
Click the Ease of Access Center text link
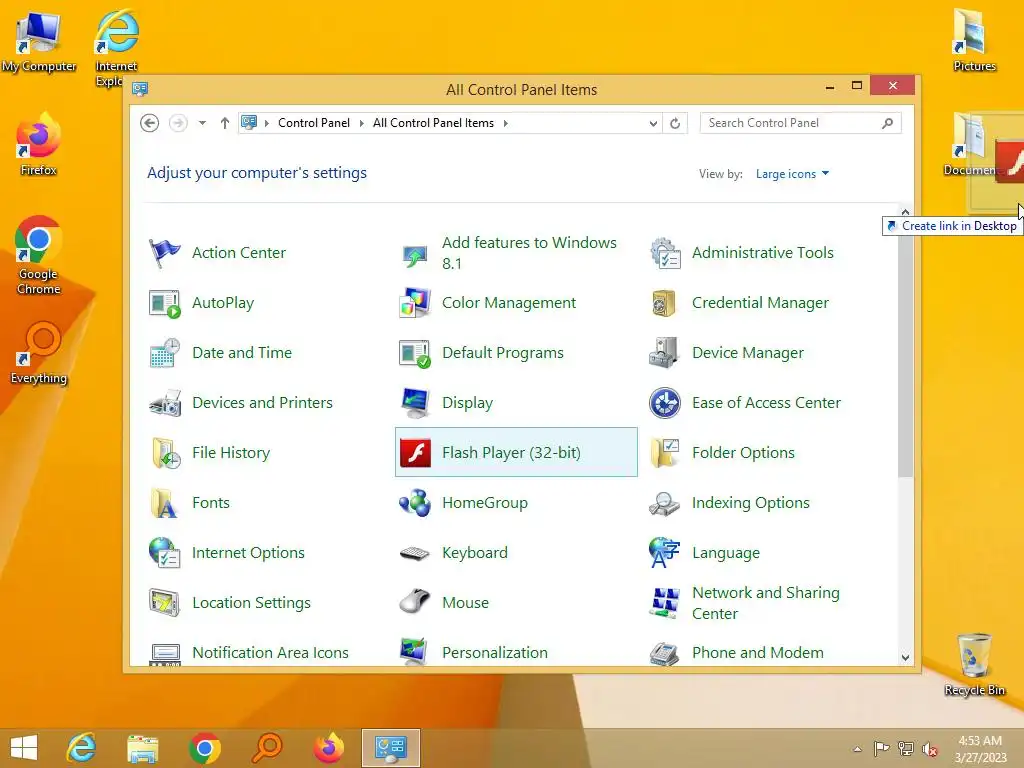[766, 403]
